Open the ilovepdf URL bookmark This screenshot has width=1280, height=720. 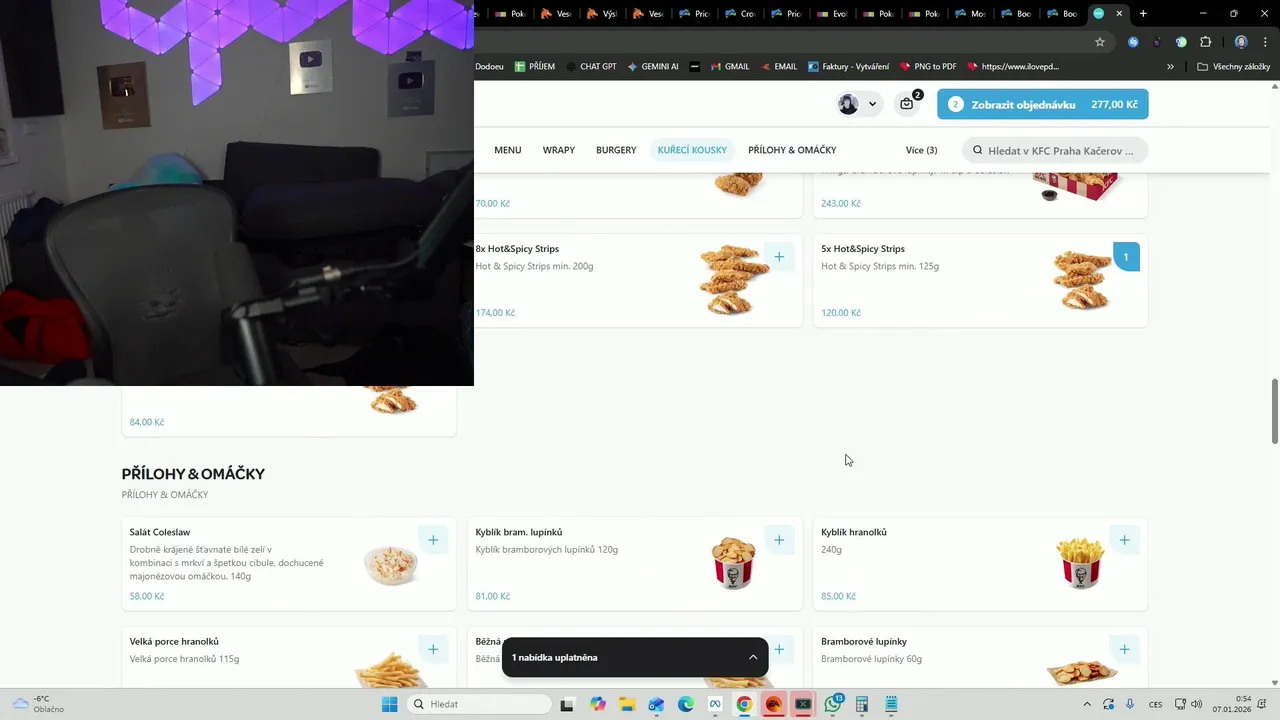point(1012,66)
